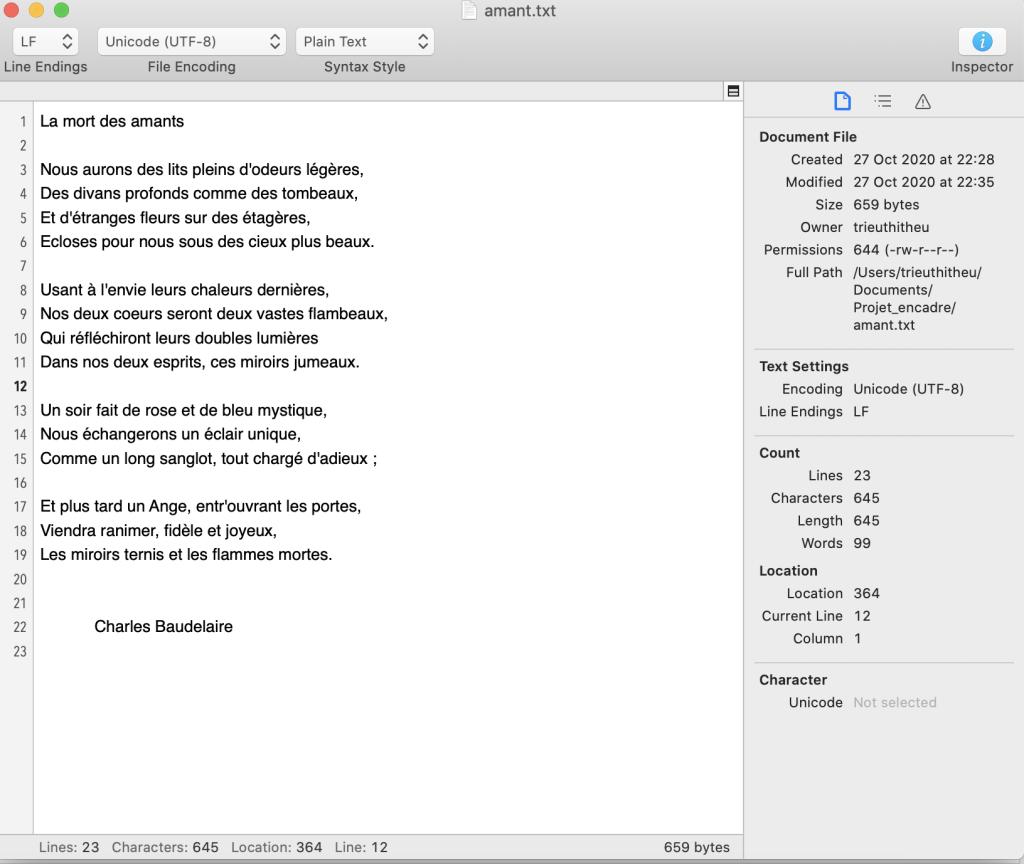Click the '659 bytes' status bar entry
The height and width of the screenshot is (864, 1024).
[697, 848]
